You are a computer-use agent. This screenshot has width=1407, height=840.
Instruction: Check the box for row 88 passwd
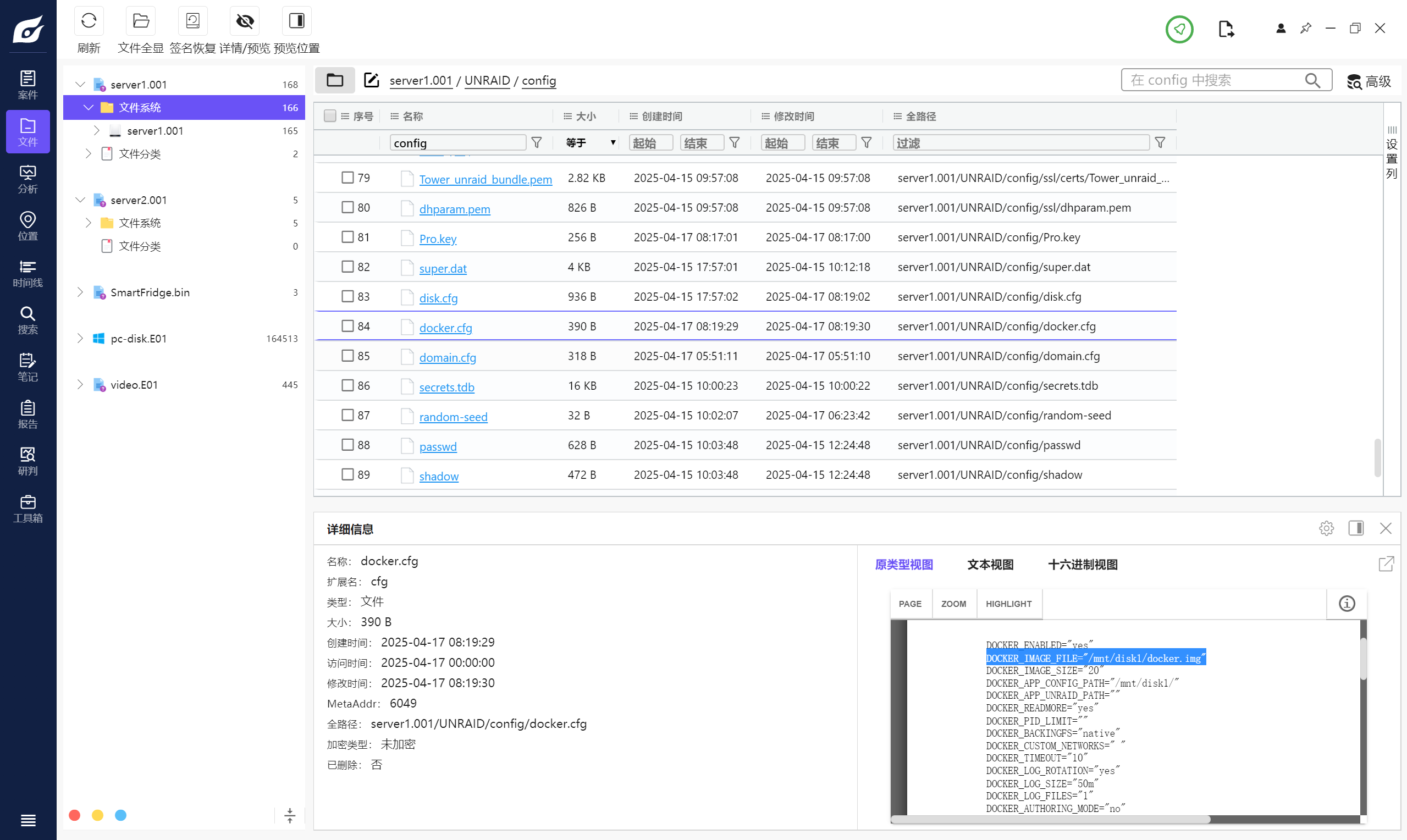(347, 445)
